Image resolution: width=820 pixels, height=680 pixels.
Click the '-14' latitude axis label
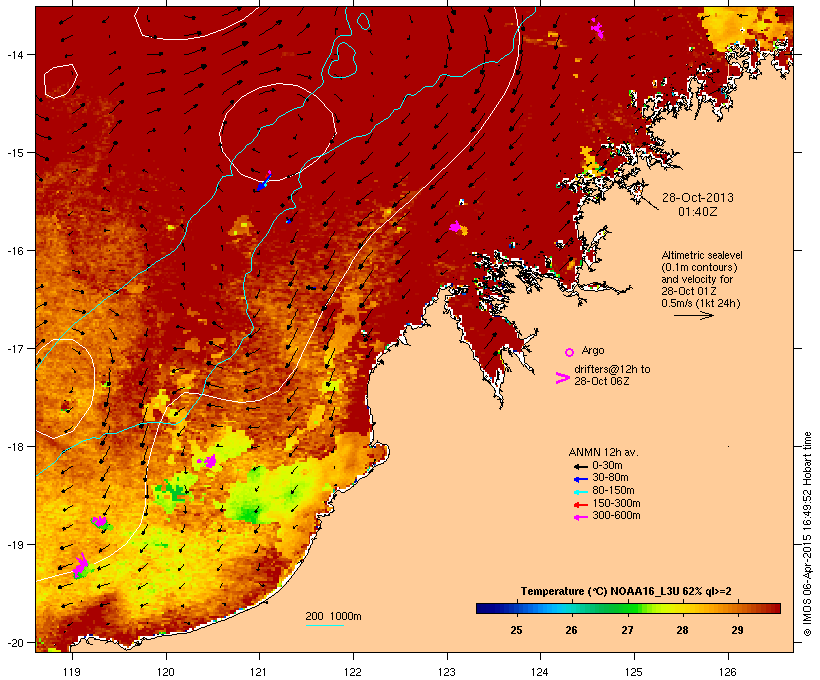click(x=14, y=54)
